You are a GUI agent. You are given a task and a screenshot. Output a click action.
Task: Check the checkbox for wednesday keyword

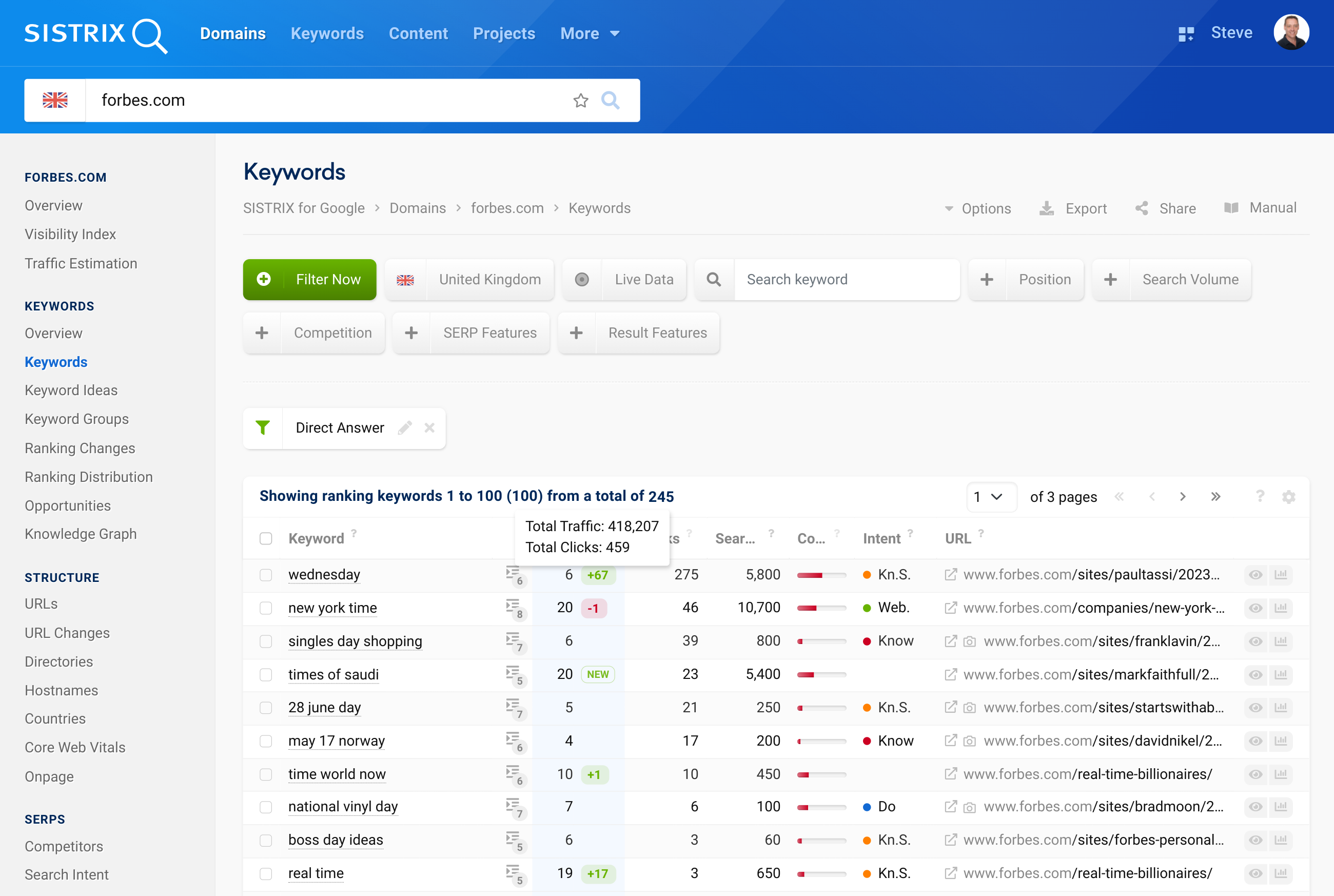click(266, 575)
